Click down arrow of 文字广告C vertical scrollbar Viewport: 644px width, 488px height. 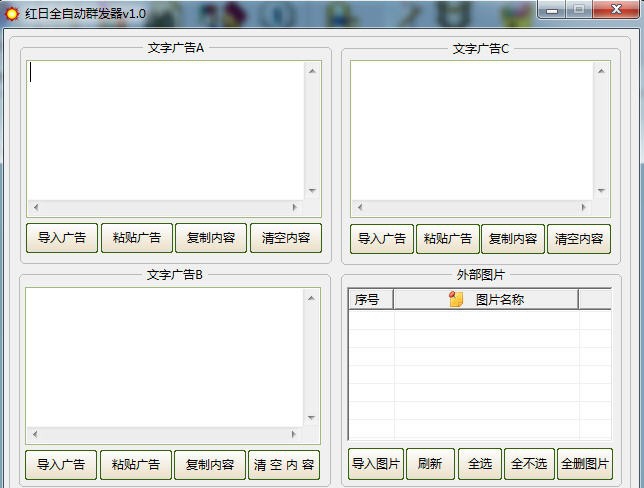(x=601, y=191)
